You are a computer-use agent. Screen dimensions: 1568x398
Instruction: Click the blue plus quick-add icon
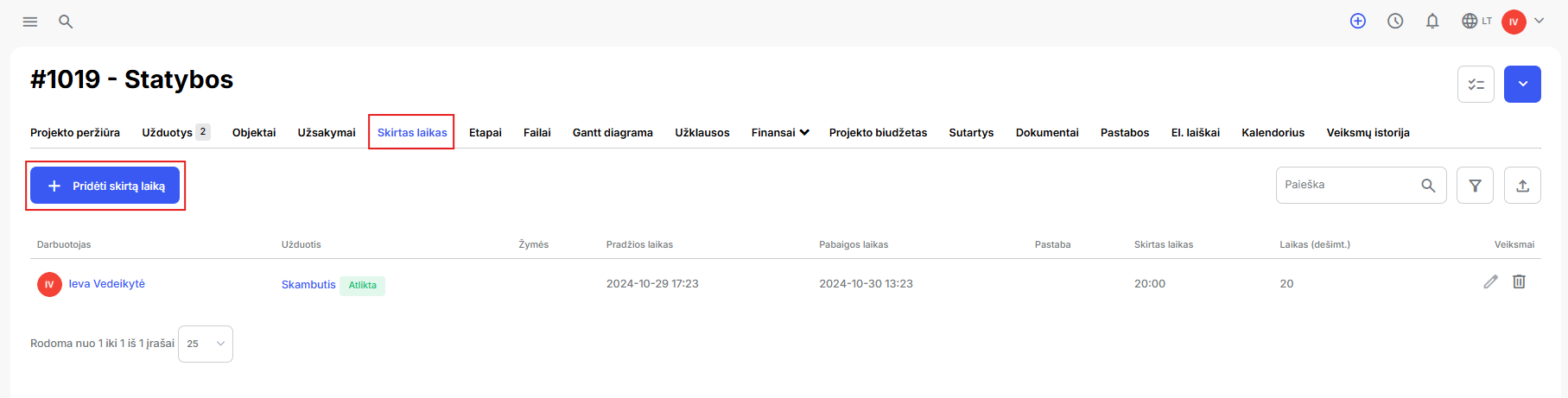pyautogui.click(x=1358, y=22)
